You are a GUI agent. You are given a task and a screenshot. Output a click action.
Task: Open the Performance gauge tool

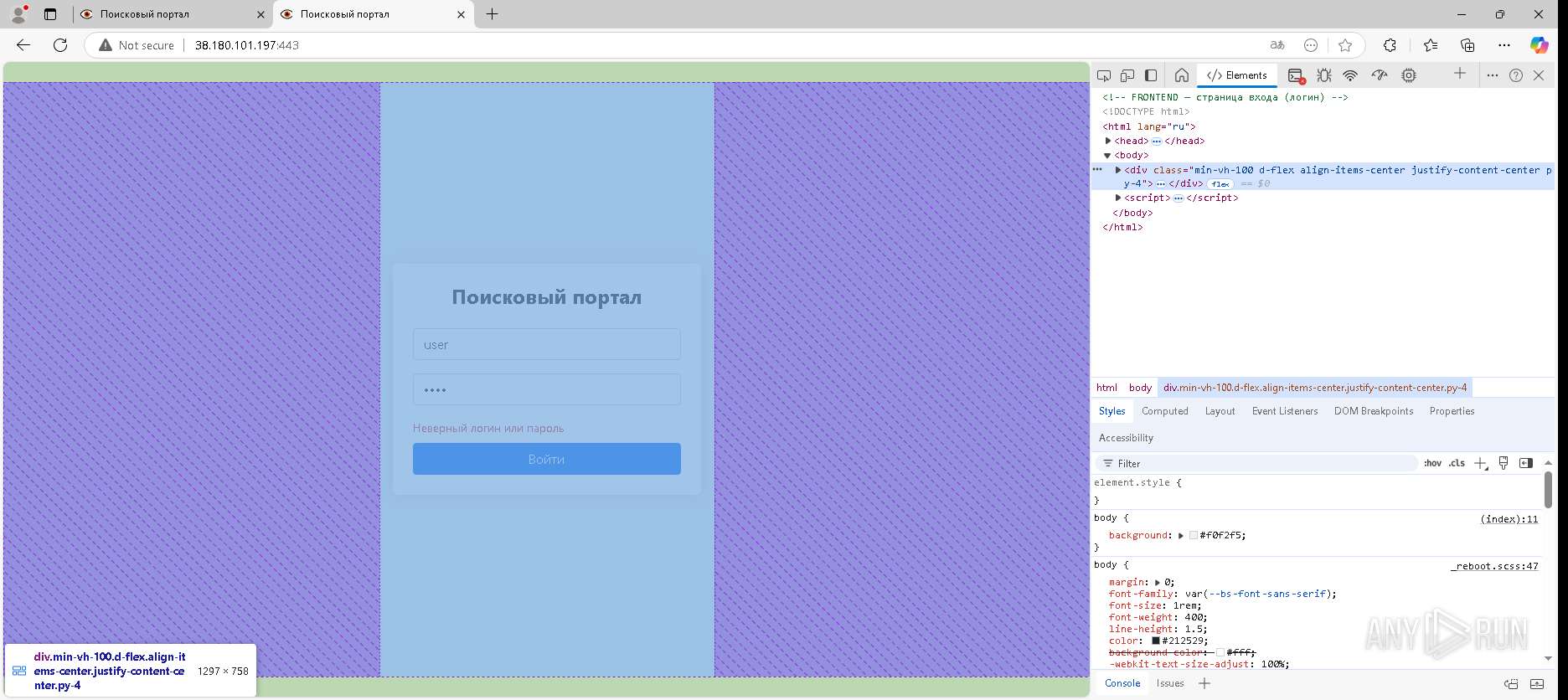pos(1380,75)
